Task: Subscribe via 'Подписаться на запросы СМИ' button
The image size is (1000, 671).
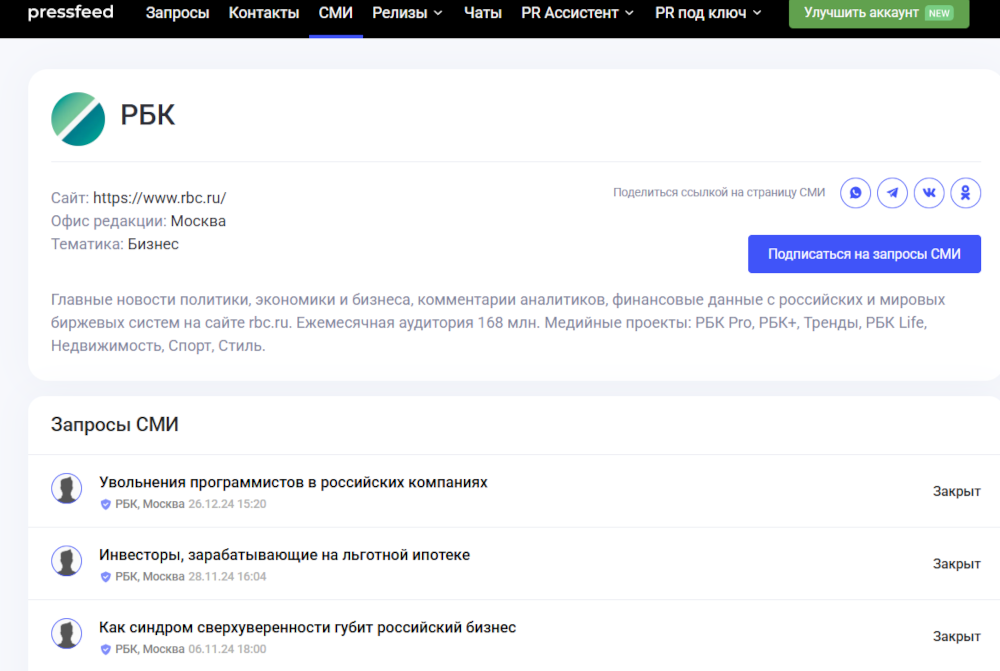Action: (864, 254)
